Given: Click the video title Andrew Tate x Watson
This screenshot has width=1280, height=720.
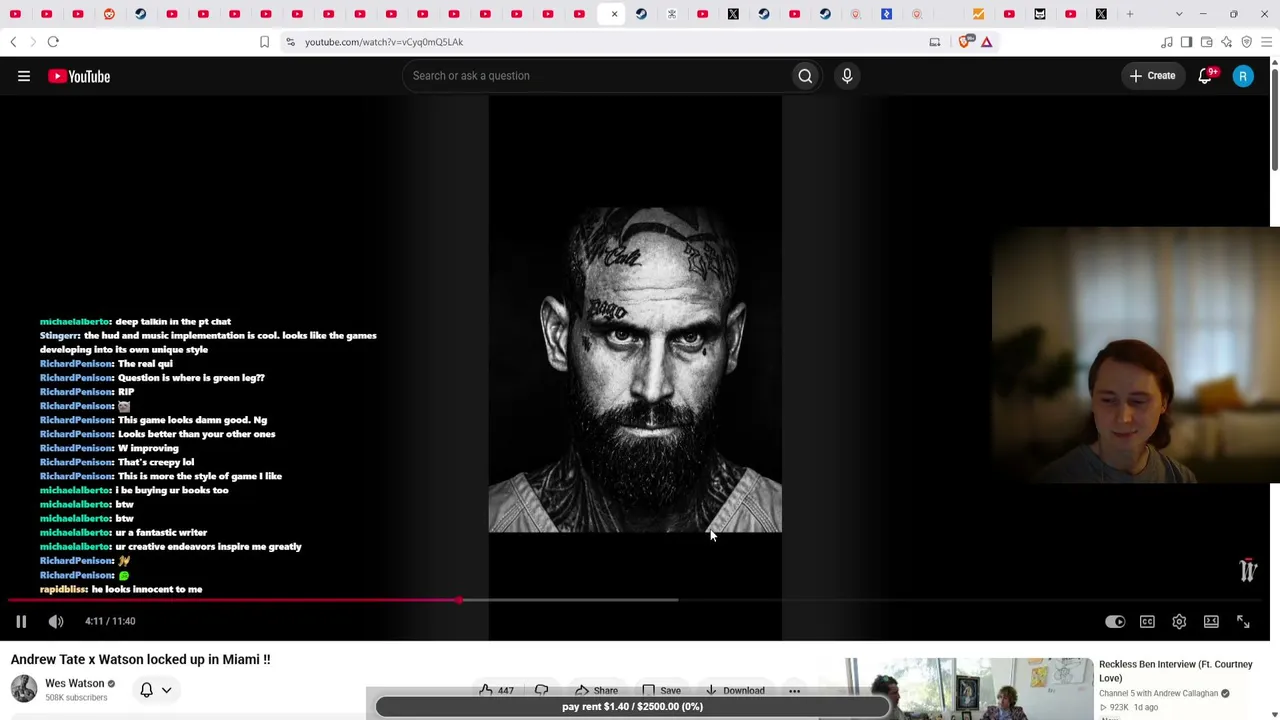Looking at the screenshot, I should click(x=141, y=659).
